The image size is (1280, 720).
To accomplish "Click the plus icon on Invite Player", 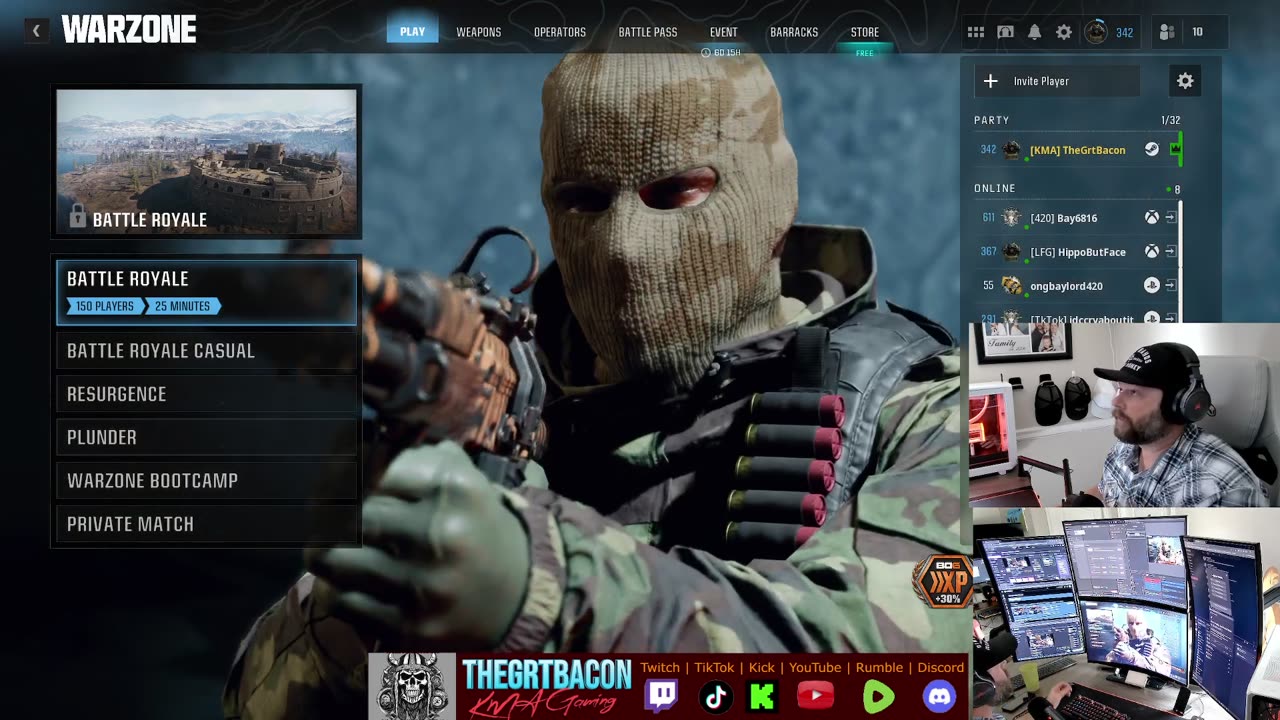I will click(990, 81).
